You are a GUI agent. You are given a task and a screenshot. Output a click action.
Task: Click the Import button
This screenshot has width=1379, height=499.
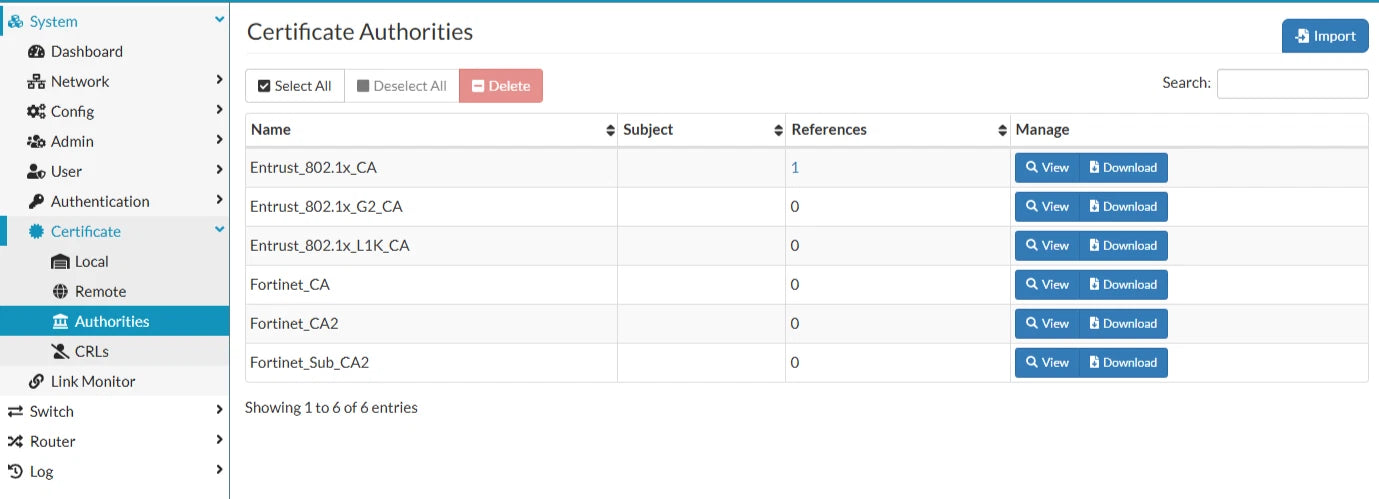(1325, 36)
